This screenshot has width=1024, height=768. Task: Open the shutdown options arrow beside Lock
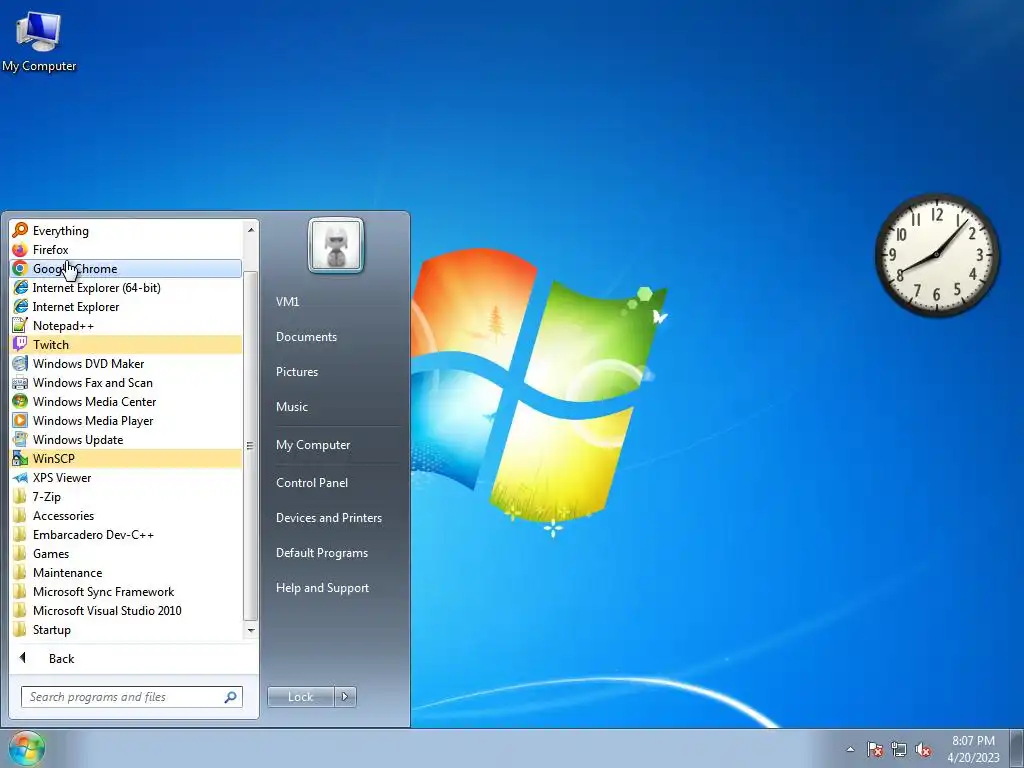click(x=345, y=697)
